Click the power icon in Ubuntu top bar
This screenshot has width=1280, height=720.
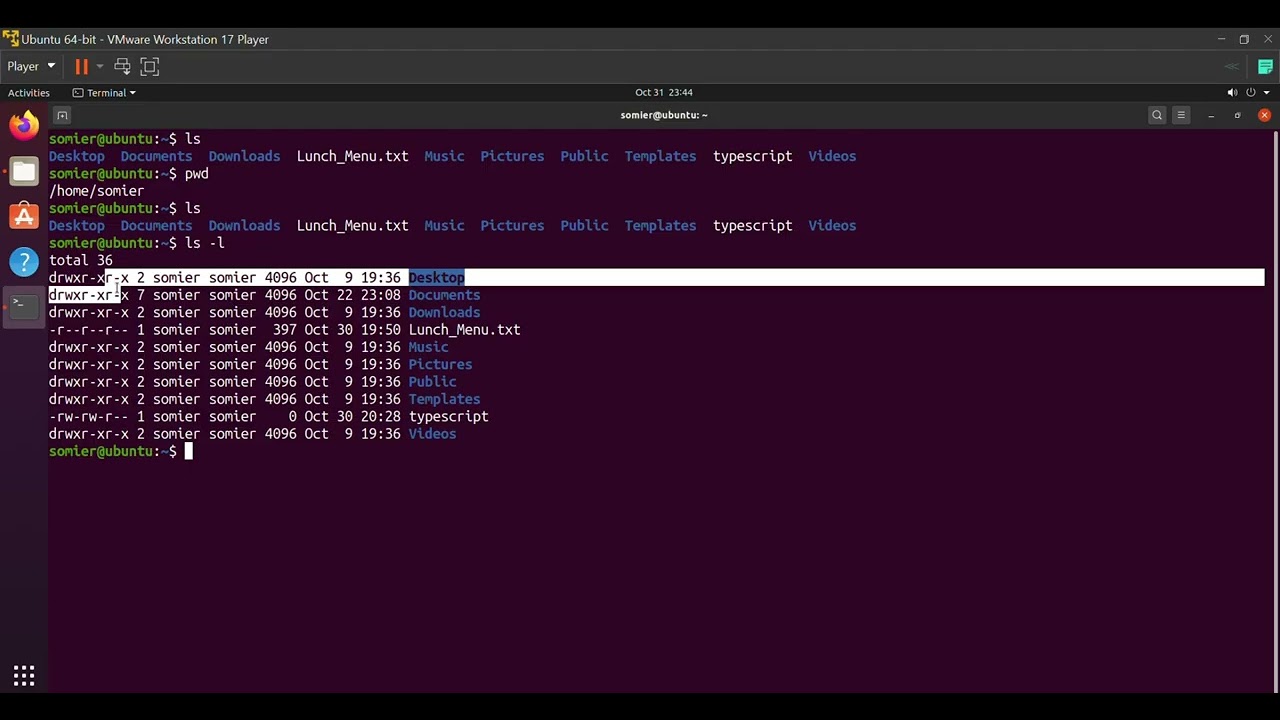pyautogui.click(x=1250, y=92)
